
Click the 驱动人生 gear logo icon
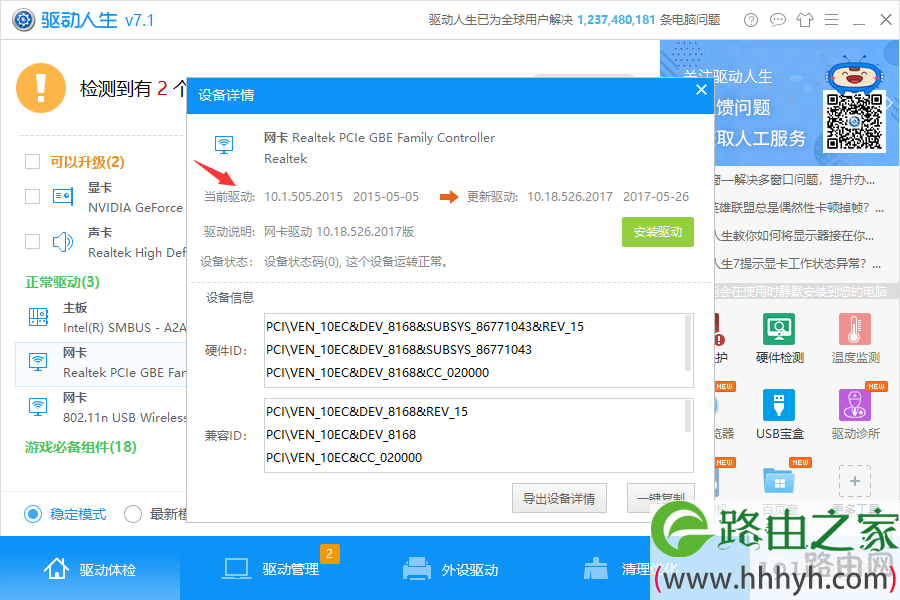24,20
